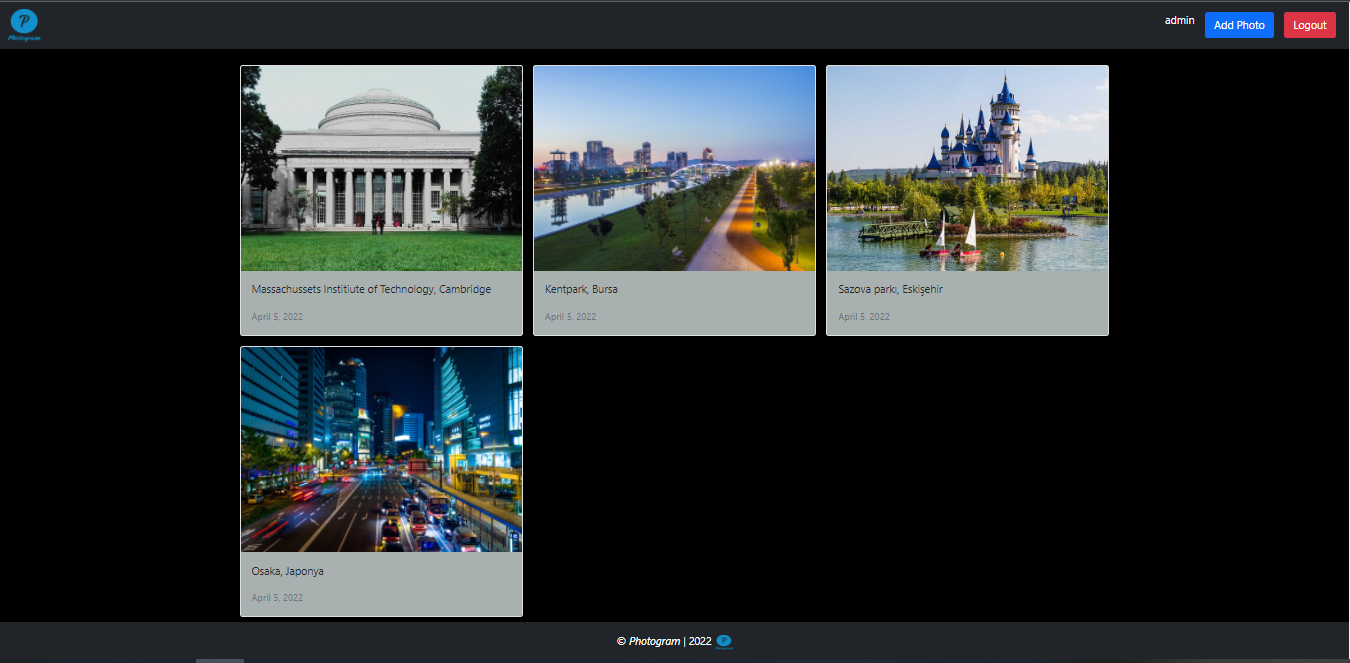Open the Kentpark, Bursa photo link

pos(581,289)
